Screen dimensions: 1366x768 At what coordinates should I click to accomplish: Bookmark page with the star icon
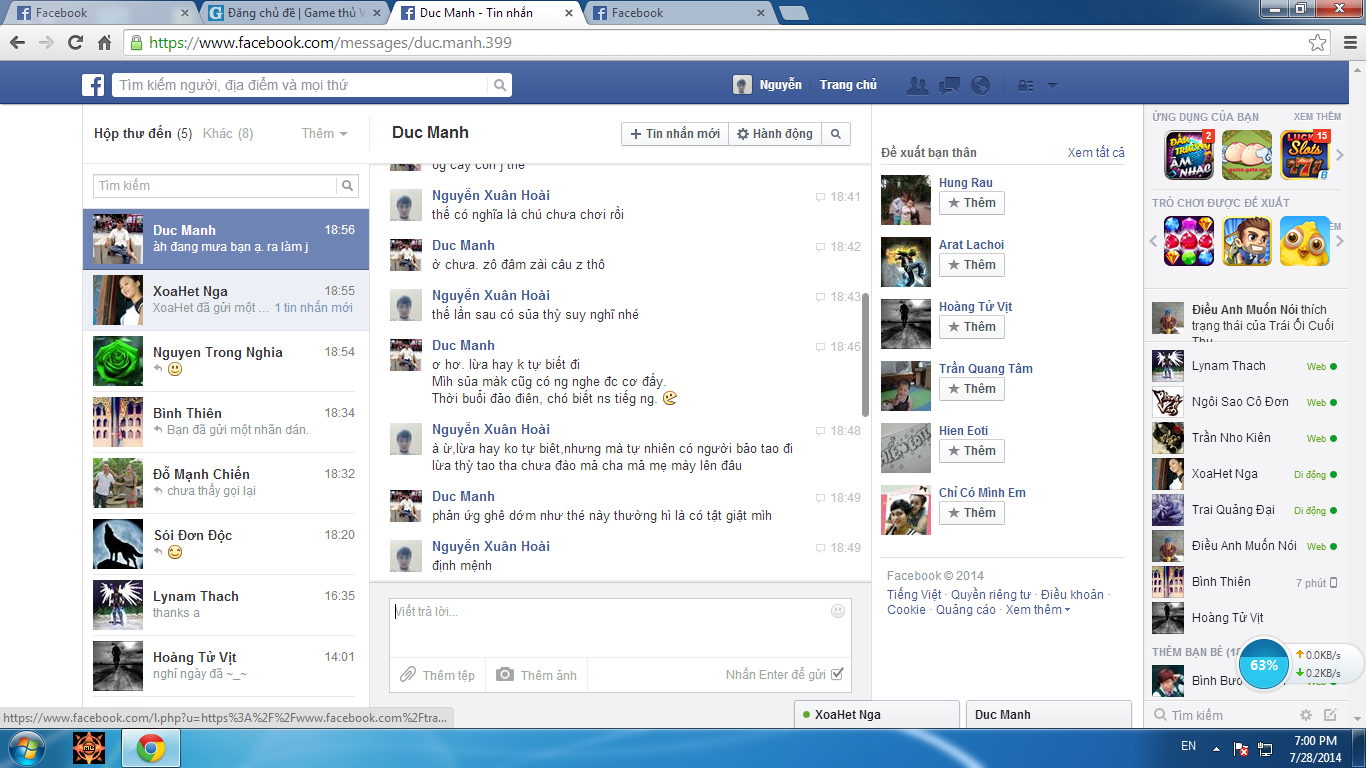point(1318,43)
